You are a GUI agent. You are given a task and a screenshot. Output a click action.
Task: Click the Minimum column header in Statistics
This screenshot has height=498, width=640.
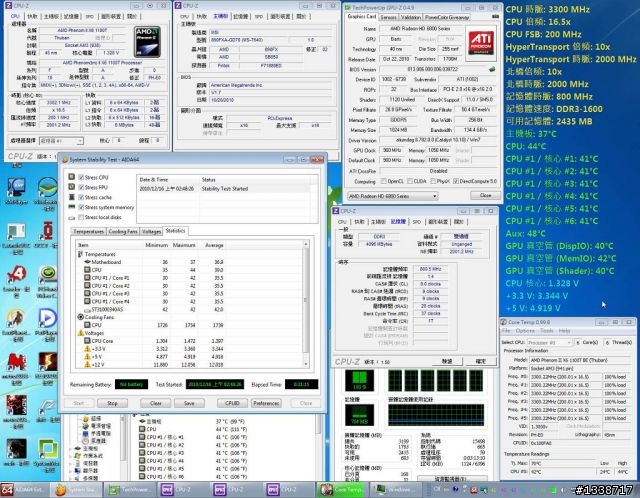coord(157,245)
